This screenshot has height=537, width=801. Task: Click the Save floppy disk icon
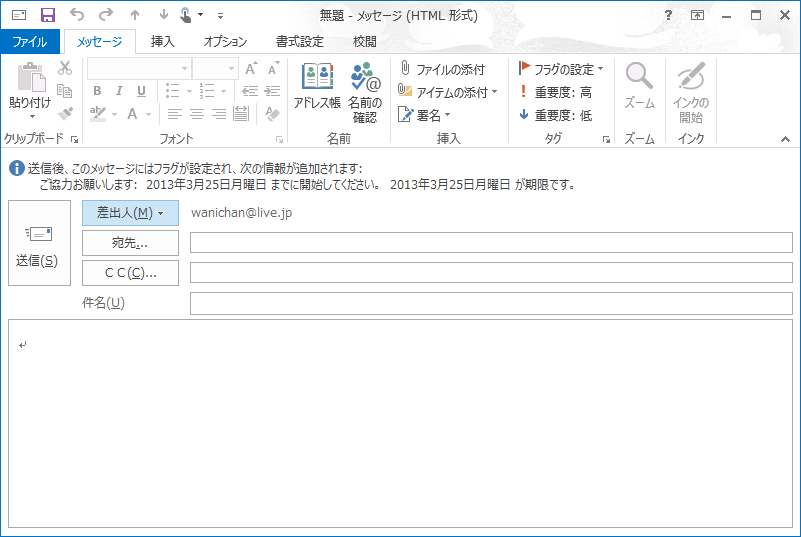coord(48,15)
